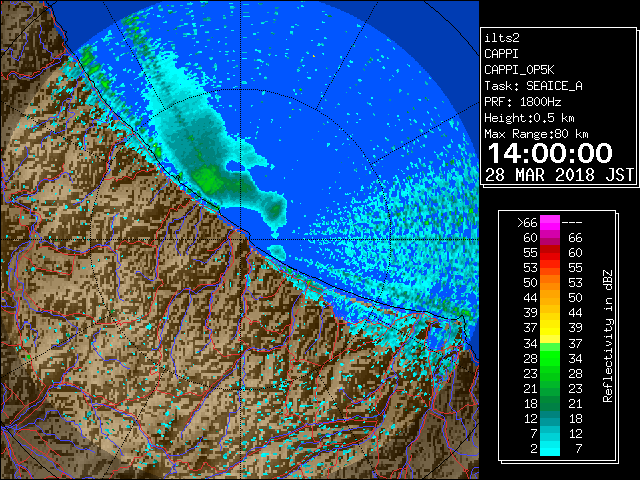
Task: Pick the yellow 37–39 dBZ legend swatch
Action: 550,328
